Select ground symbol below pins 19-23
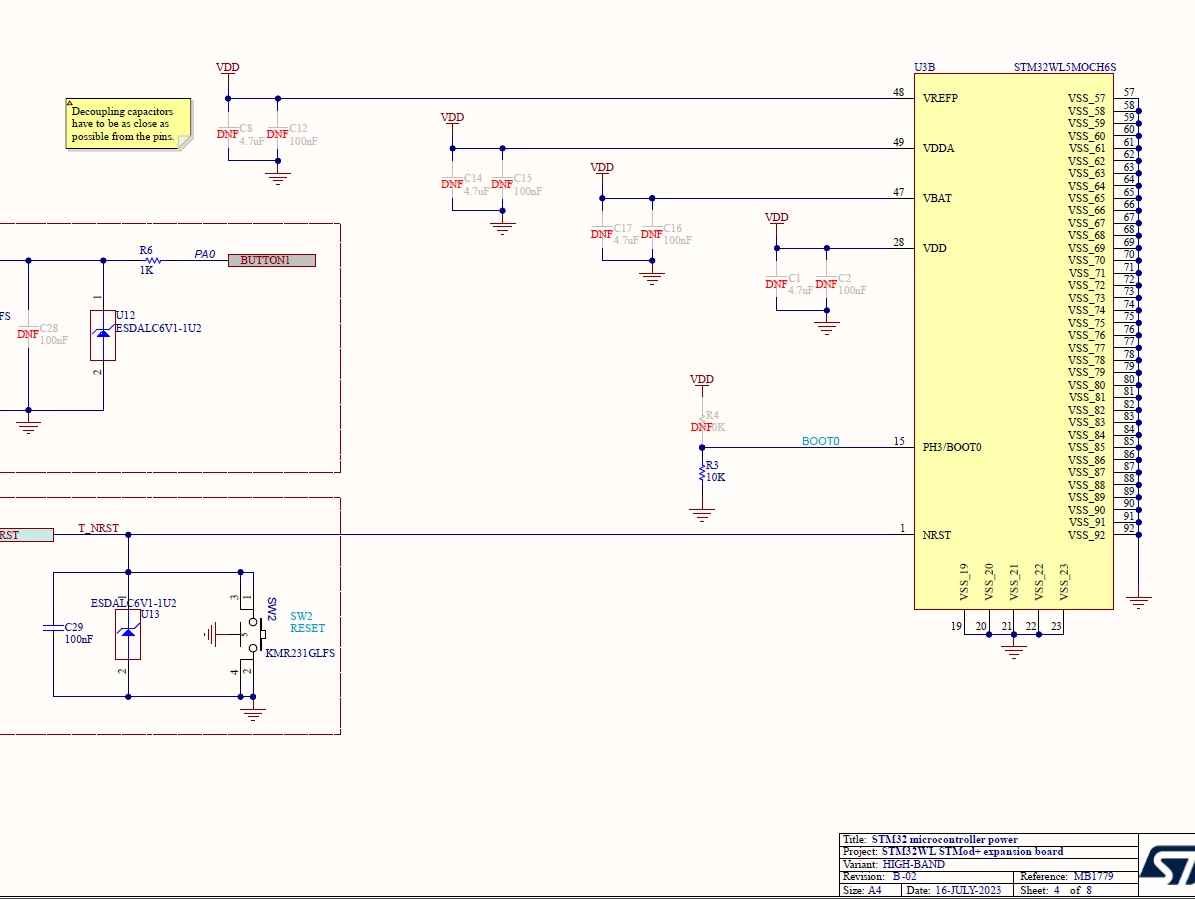 pos(1013,651)
